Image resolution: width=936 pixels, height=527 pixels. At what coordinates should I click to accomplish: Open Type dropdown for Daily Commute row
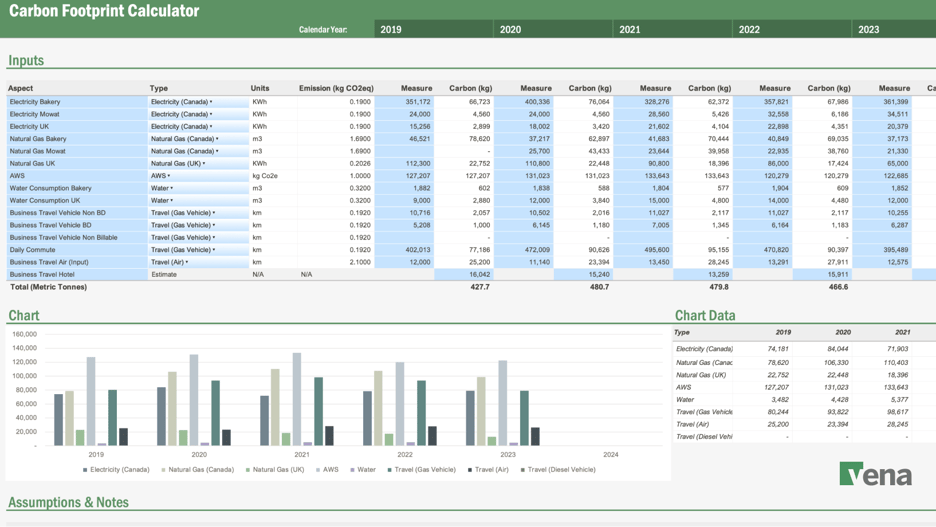214,250
